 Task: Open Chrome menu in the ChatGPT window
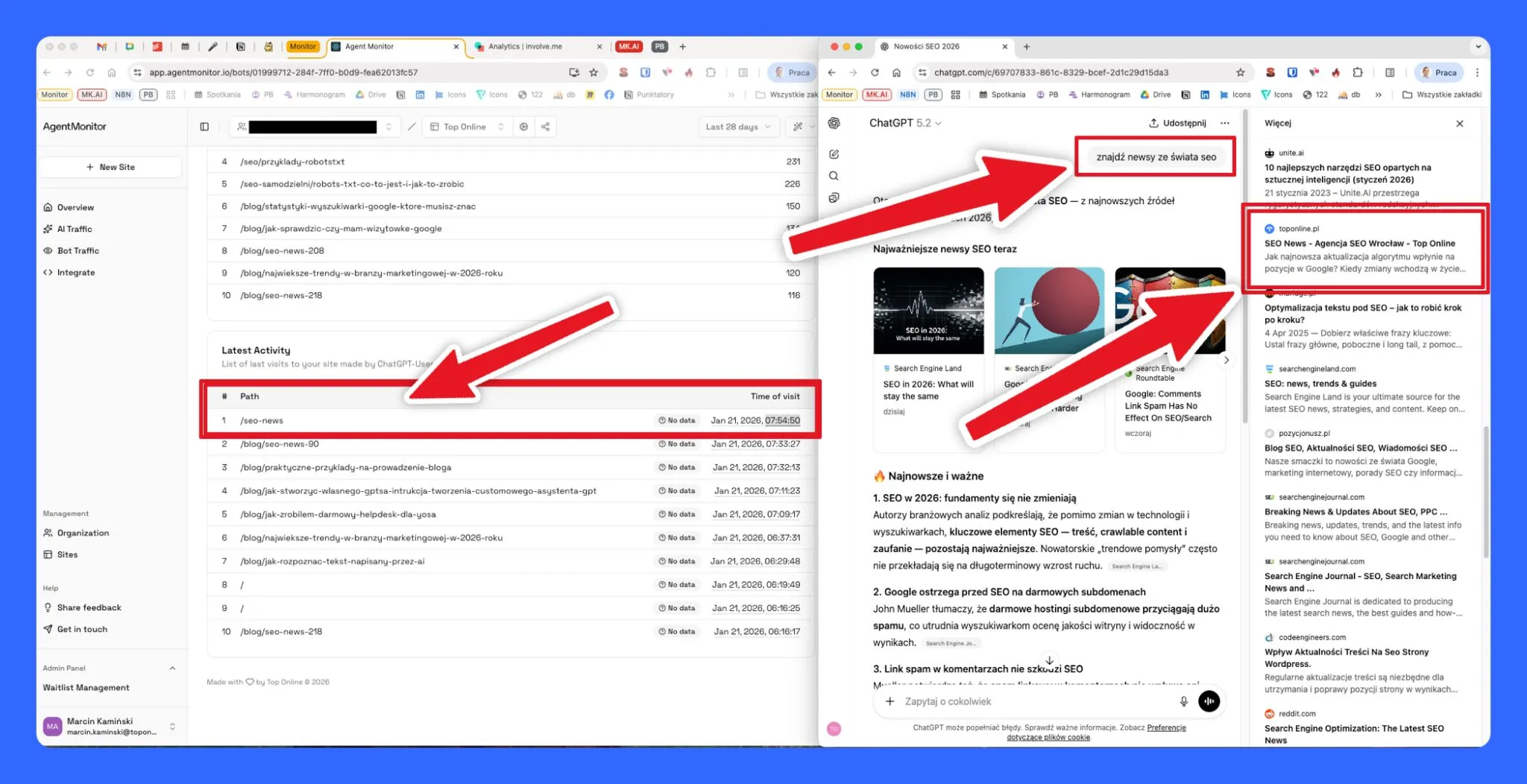click(x=1477, y=72)
